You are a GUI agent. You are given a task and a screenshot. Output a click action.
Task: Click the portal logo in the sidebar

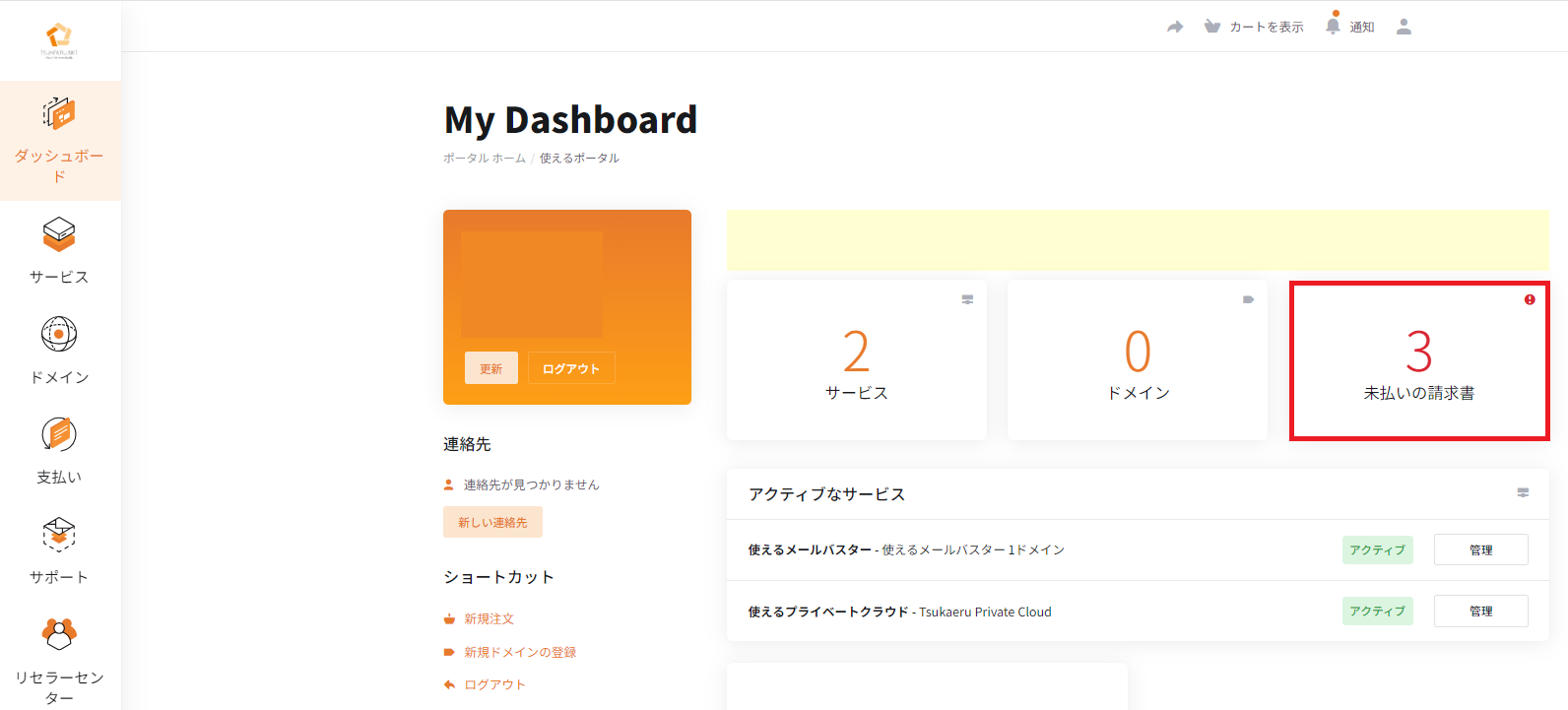(59, 40)
